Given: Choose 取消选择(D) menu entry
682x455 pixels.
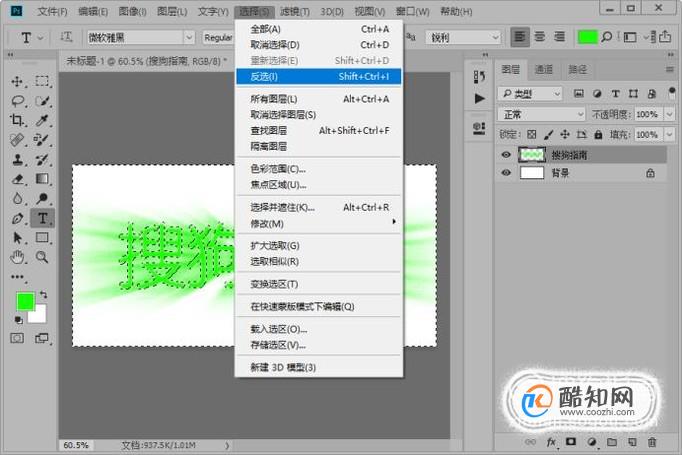Looking at the screenshot, I should point(318,45).
